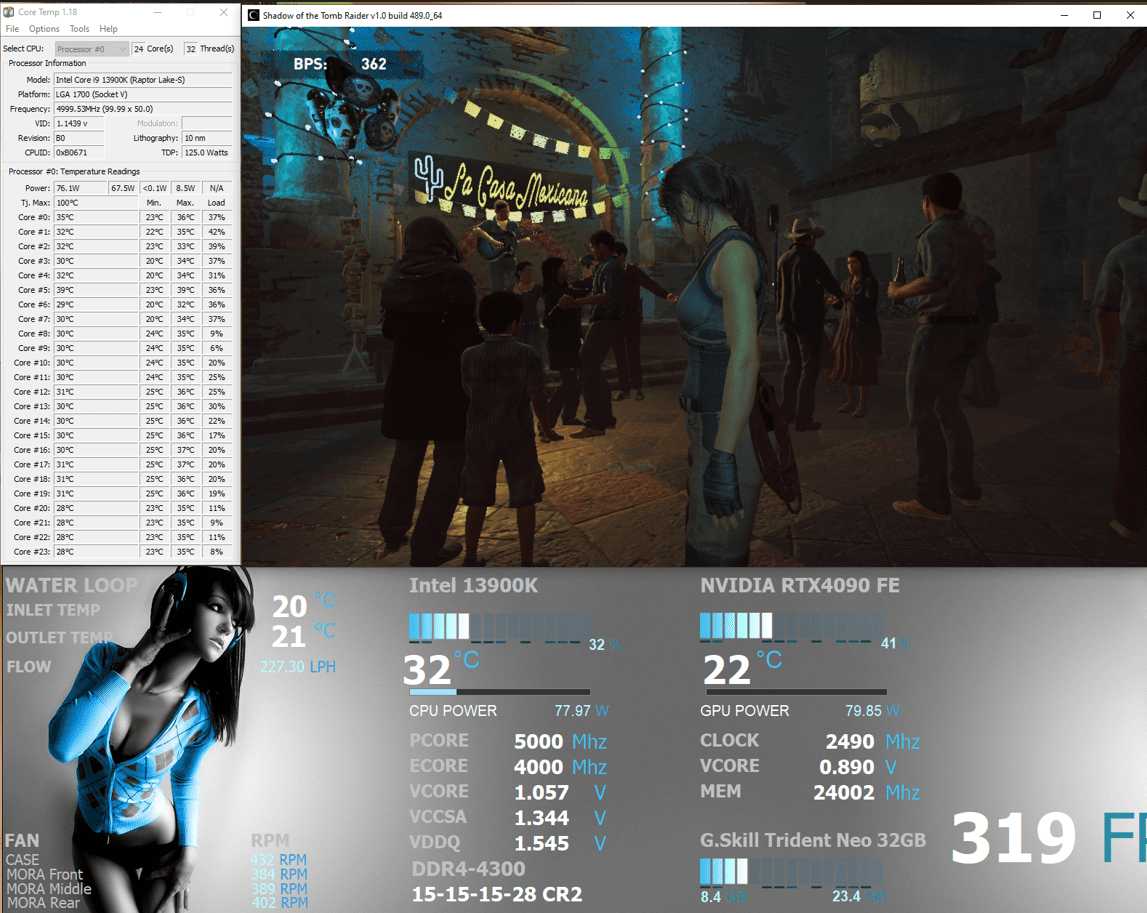Click the TDP value 125.0 Watts
The height and width of the screenshot is (913, 1147).
207,153
